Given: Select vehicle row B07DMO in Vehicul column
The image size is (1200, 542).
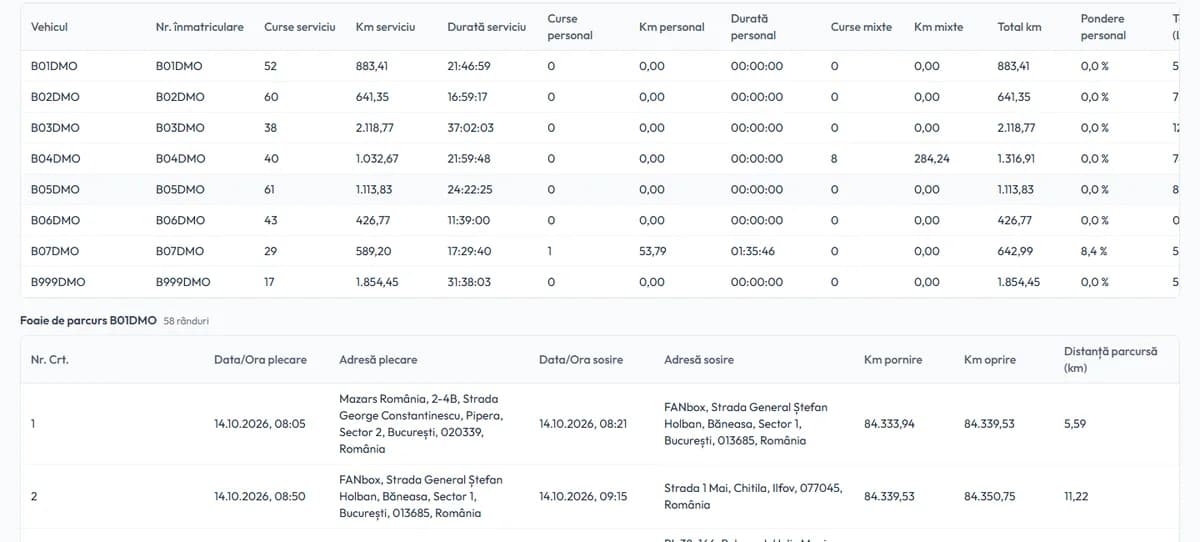Looking at the screenshot, I should [55, 252].
